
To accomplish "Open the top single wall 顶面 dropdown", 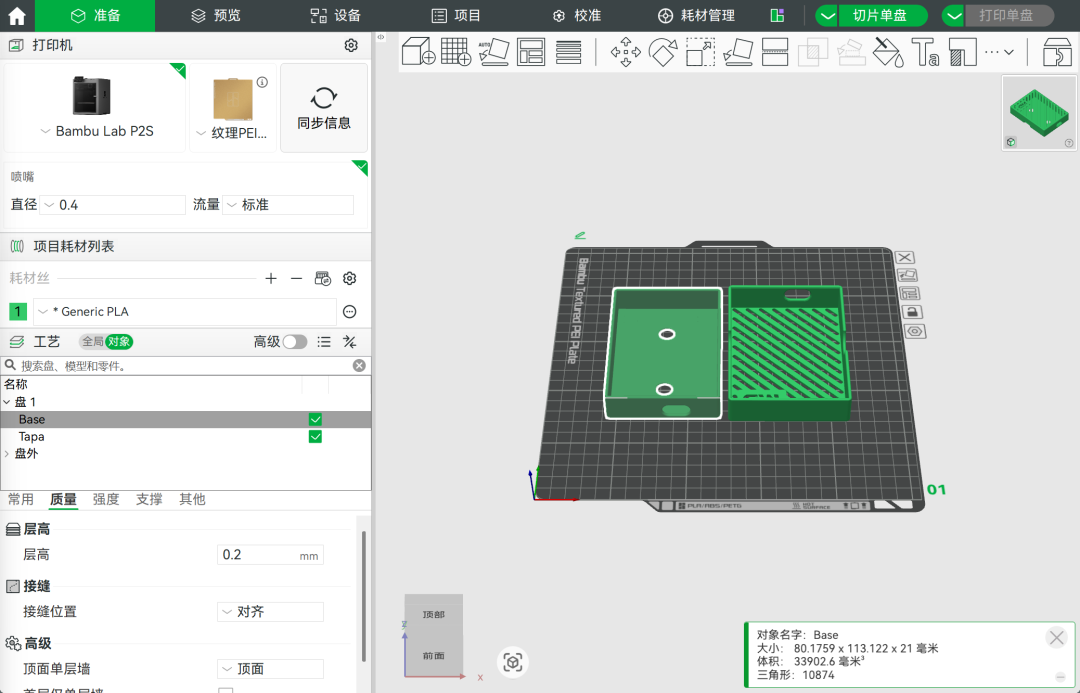I will coord(271,669).
